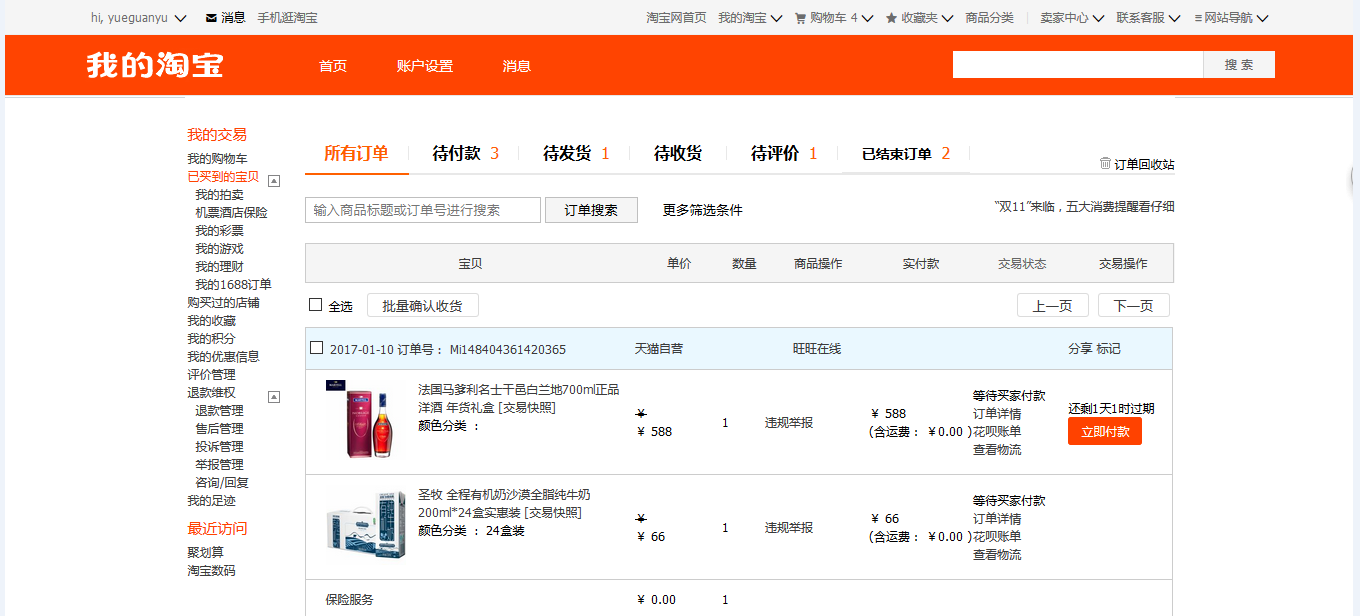This screenshot has height=616, width=1360.
Task: Click the 订单搜索 button
Action: [591, 210]
